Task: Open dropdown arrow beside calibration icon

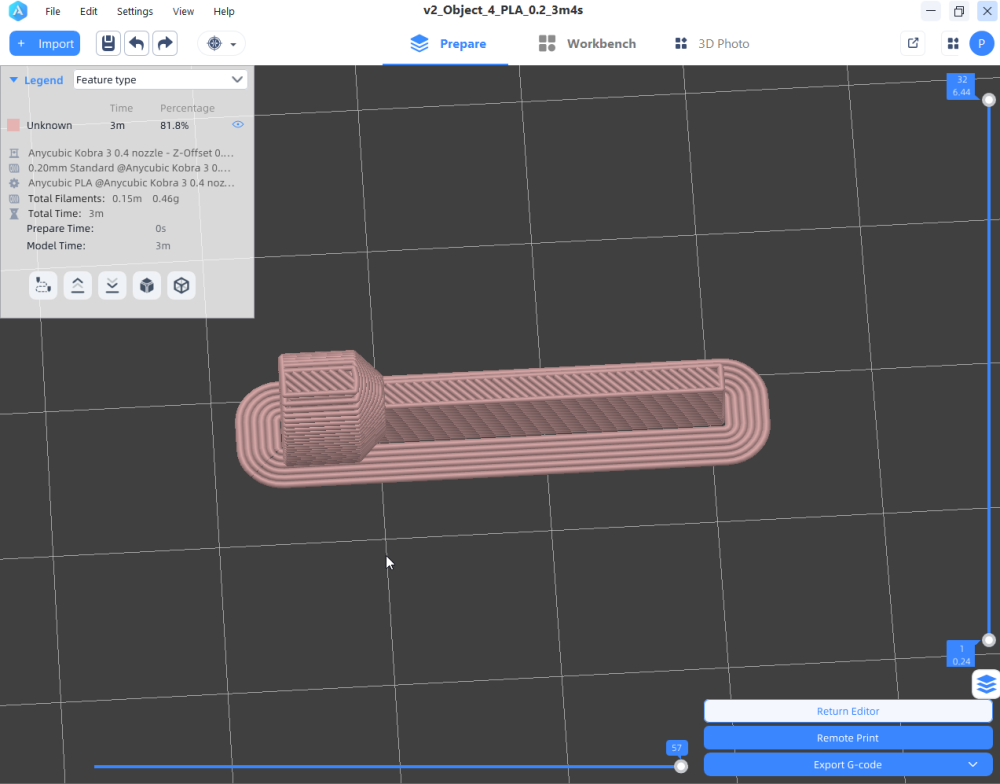Action: pyautogui.click(x=233, y=44)
